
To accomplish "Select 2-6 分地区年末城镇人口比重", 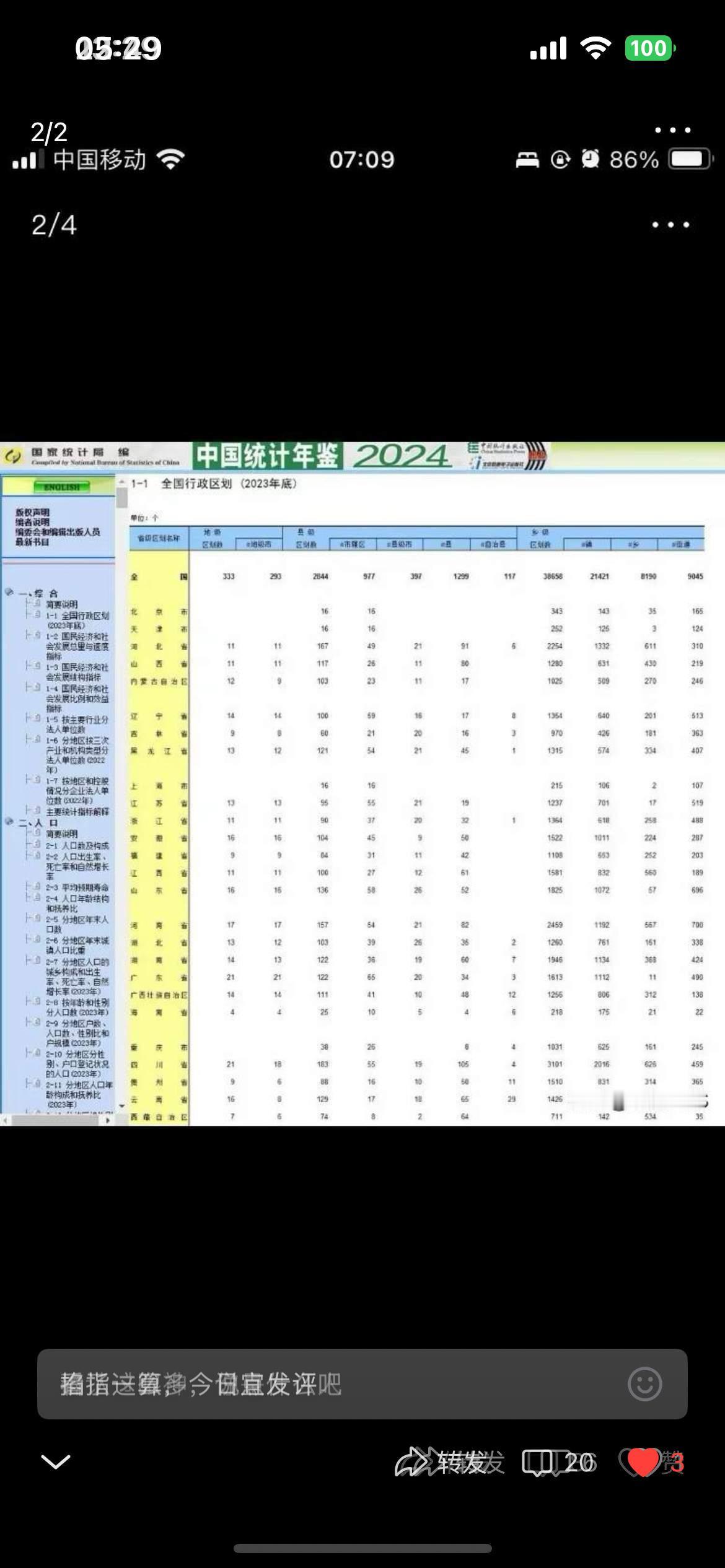I will point(78,945).
